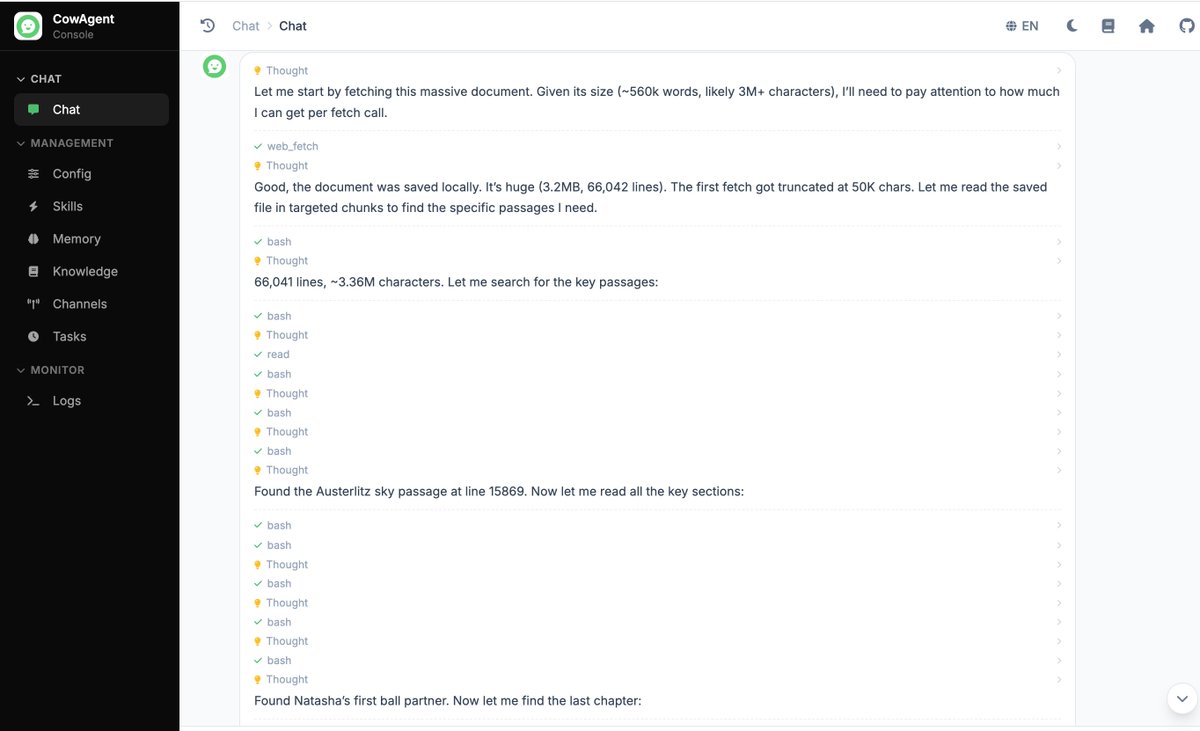Open the Tasks page
Viewport: 1200px width, 731px height.
(91, 337)
